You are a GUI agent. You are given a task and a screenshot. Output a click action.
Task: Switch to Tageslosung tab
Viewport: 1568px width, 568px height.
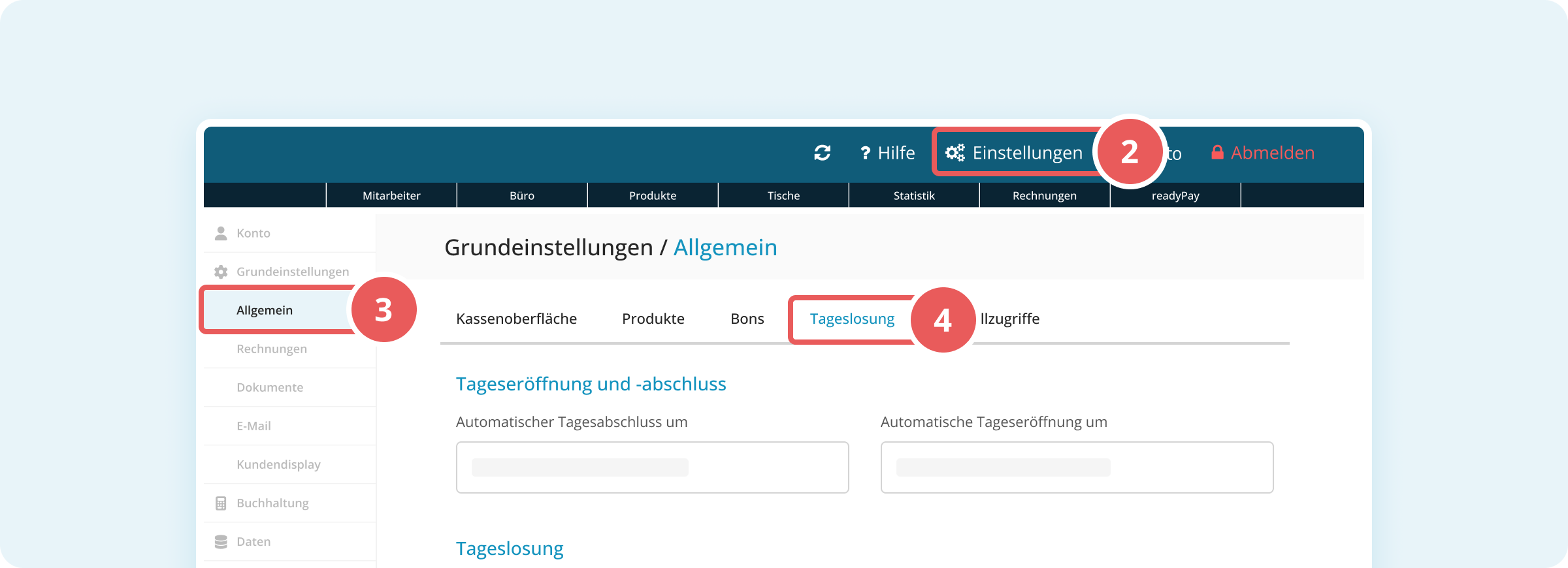pos(852,319)
